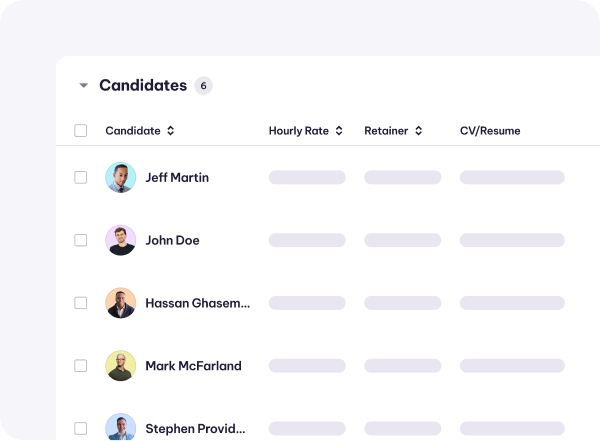This screenshot has width=600, height=441.
Task: Click the Candidates count badge
Action: point(204,86)
